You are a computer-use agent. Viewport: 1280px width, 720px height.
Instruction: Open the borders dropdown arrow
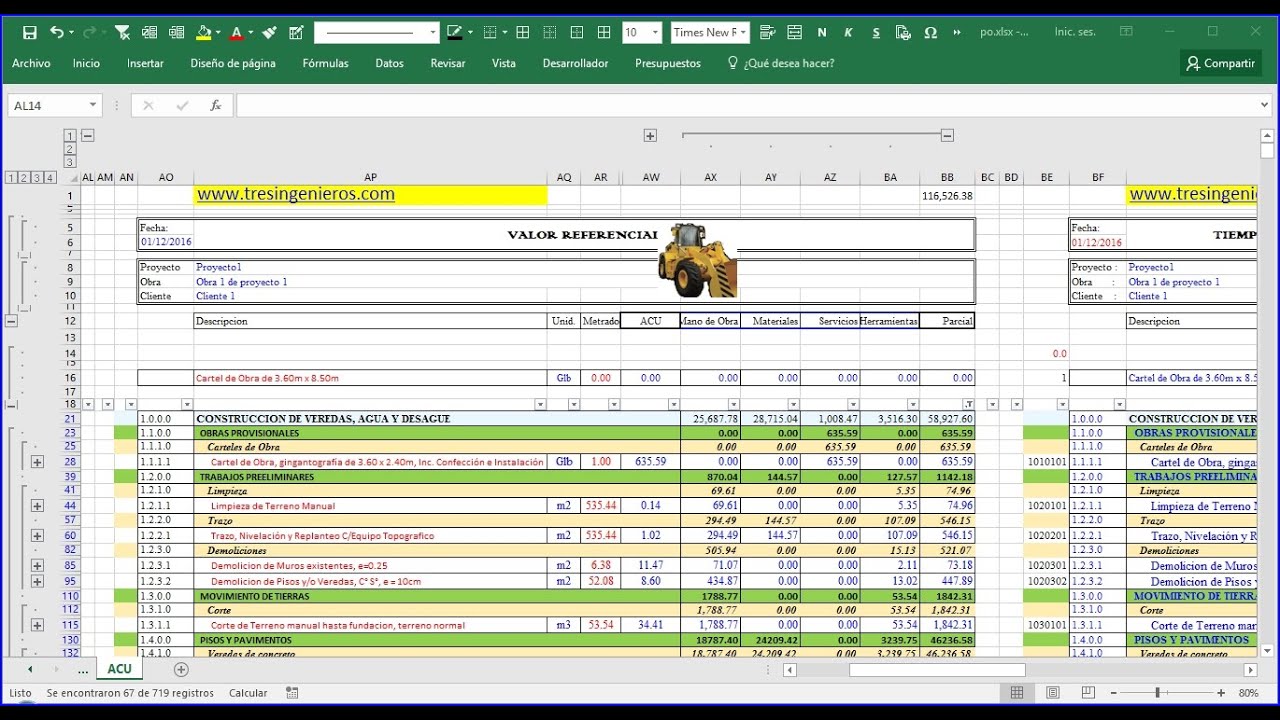[503, 33]
